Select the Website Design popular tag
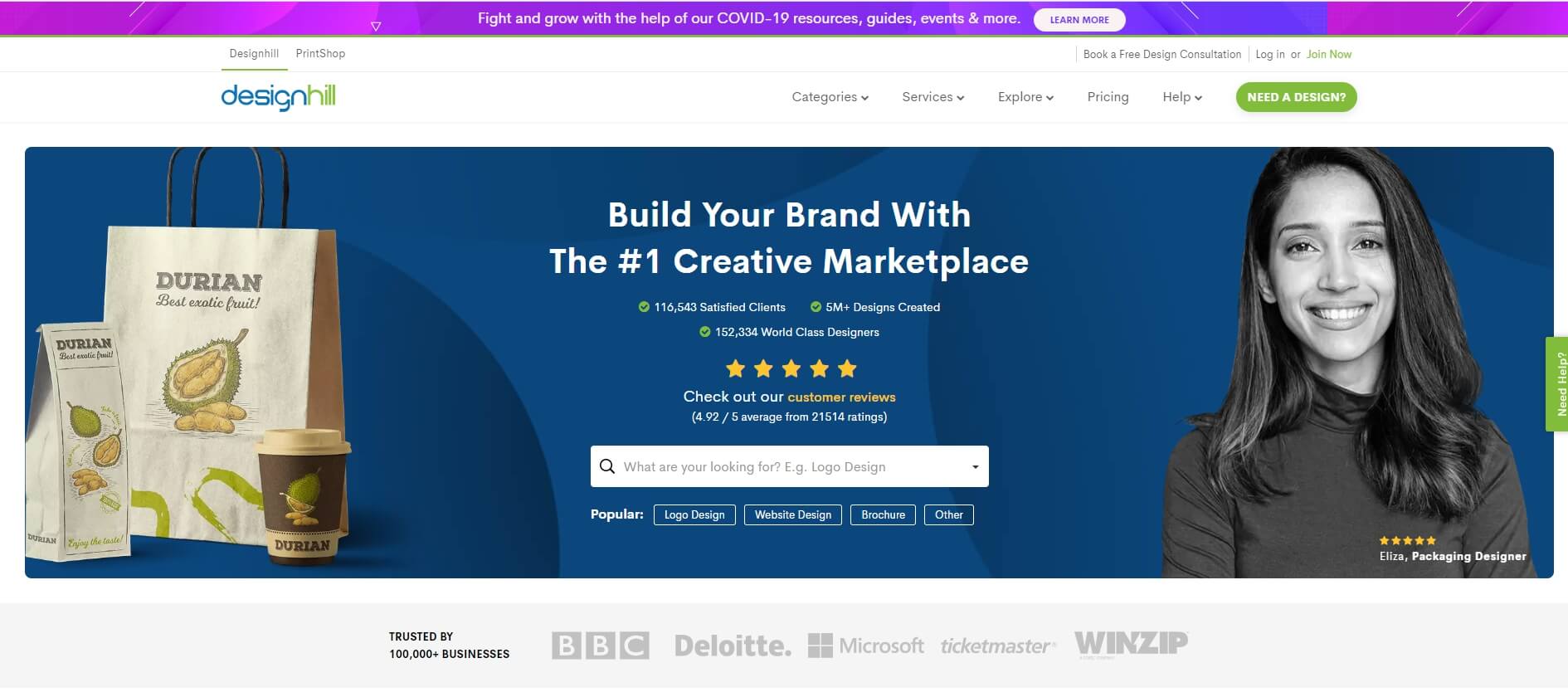1568x697 pixels. (x=793, y=514)
